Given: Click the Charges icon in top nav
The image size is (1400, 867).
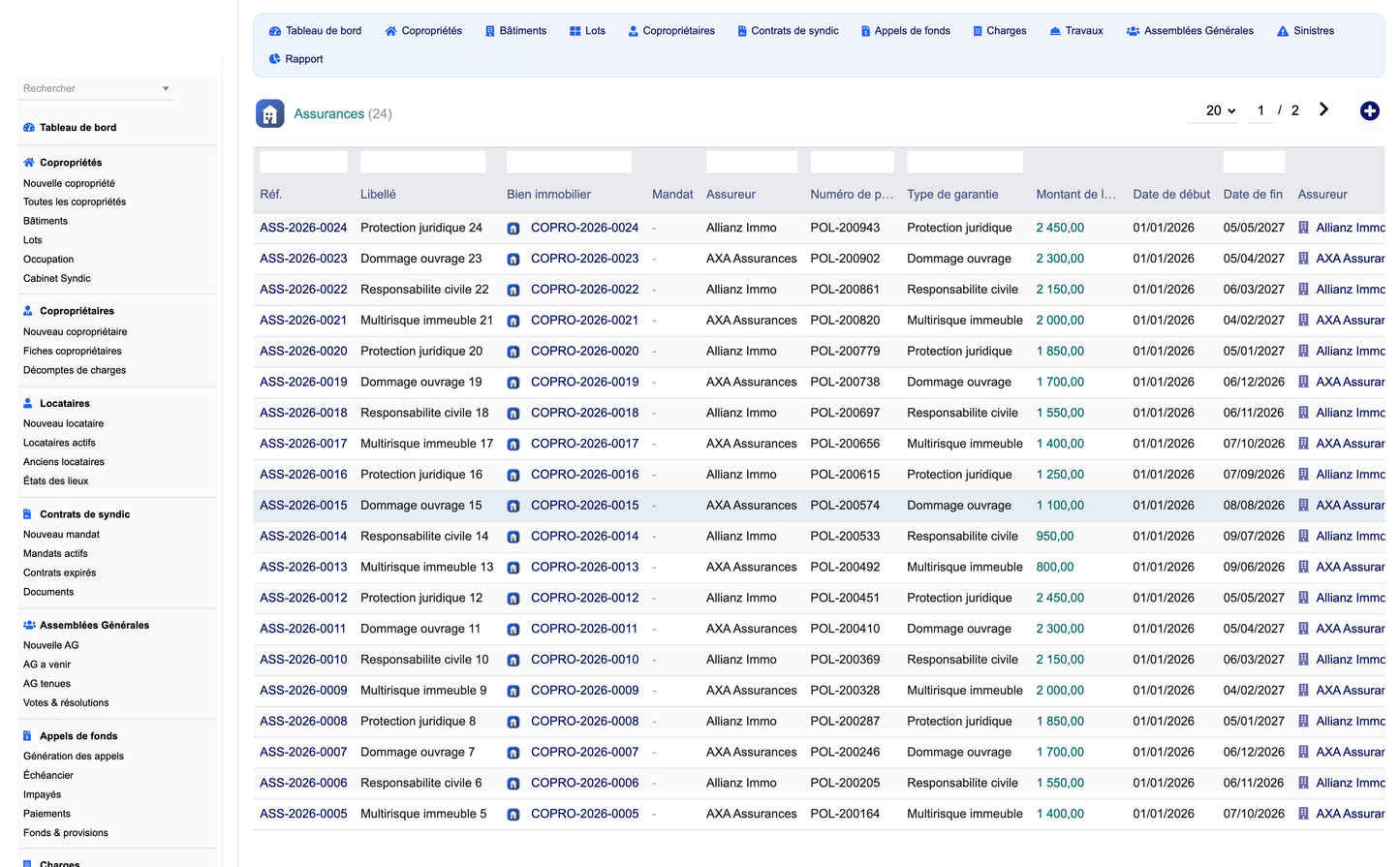Looking at the screenshot, I should (978, 31).
